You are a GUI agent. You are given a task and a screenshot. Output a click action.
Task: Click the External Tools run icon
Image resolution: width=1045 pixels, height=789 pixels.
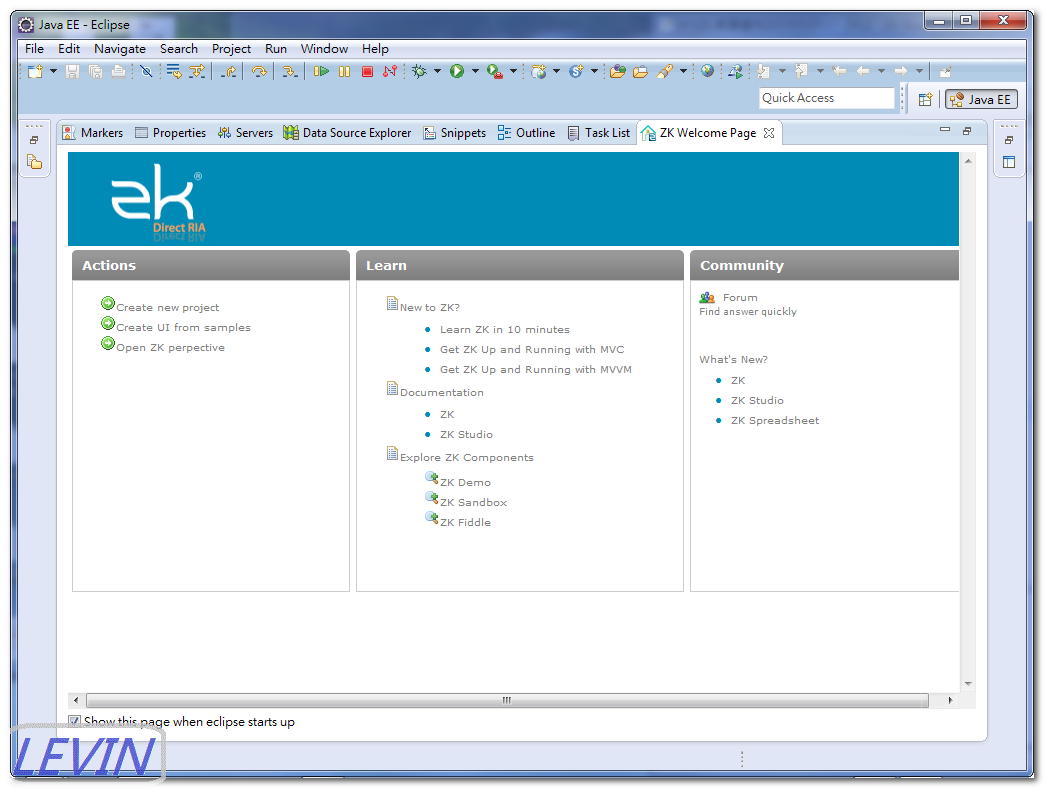(x=495, y=71)
